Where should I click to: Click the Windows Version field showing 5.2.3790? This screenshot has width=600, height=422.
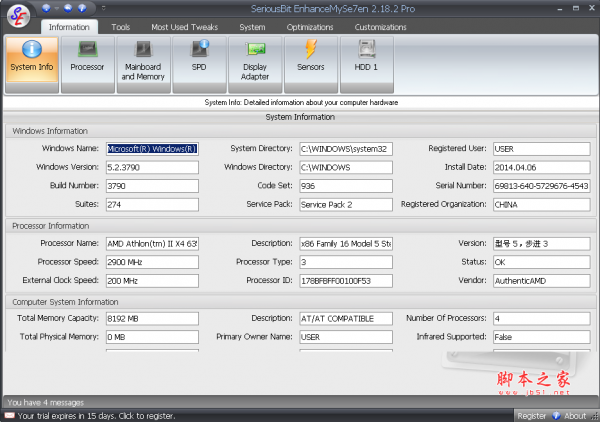(x=152, y=167)
